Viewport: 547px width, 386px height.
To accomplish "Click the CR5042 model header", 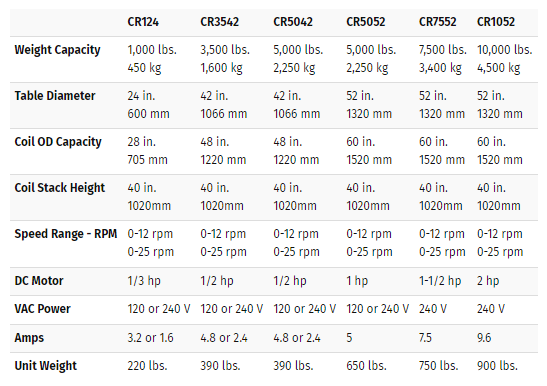I will [x=293, y=22].
